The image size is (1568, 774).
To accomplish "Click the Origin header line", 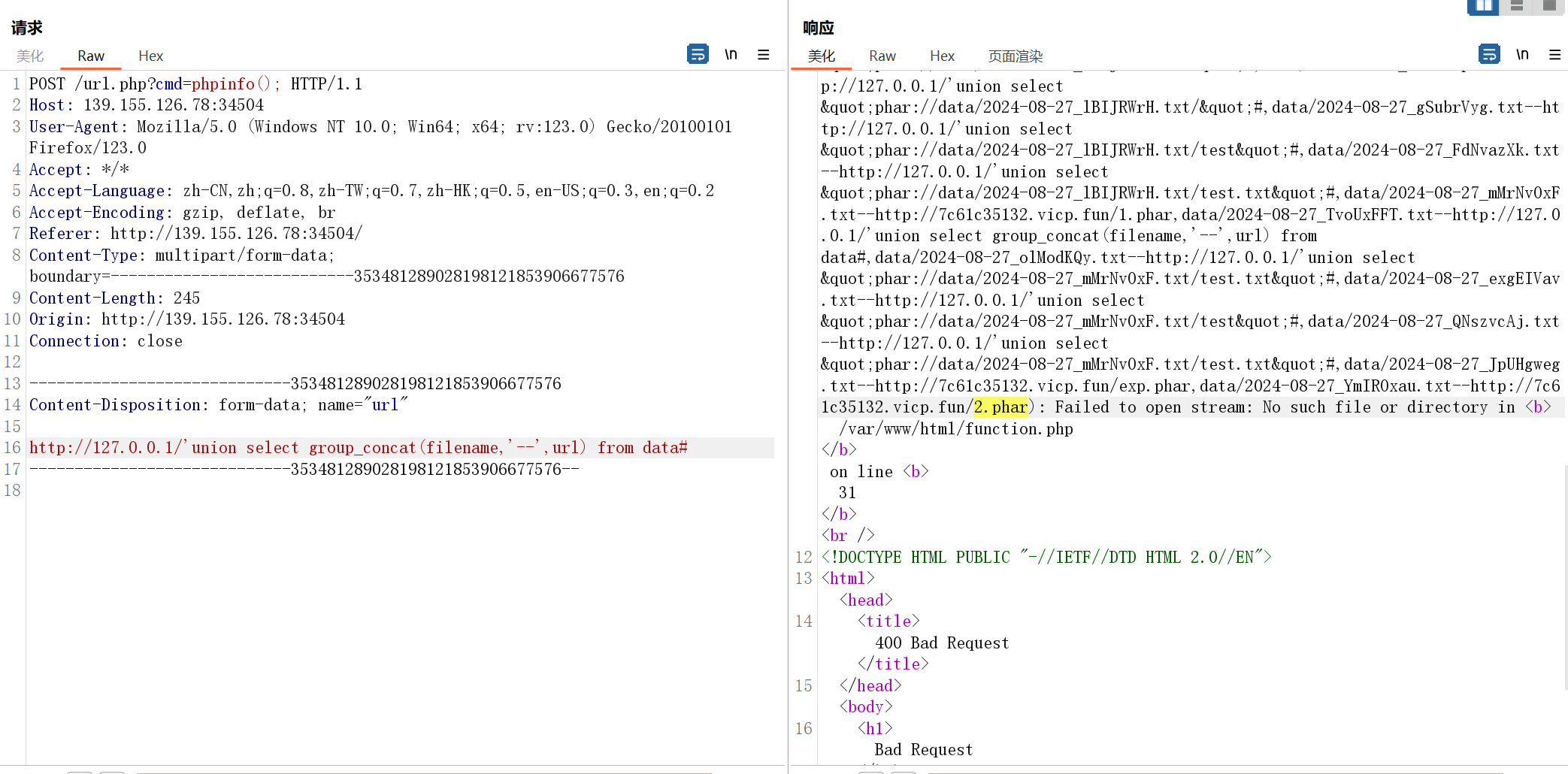I will 187,319.
